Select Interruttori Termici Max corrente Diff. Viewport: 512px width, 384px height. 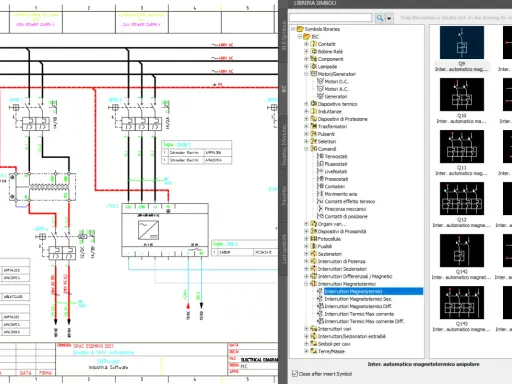(x=364, y=321)
